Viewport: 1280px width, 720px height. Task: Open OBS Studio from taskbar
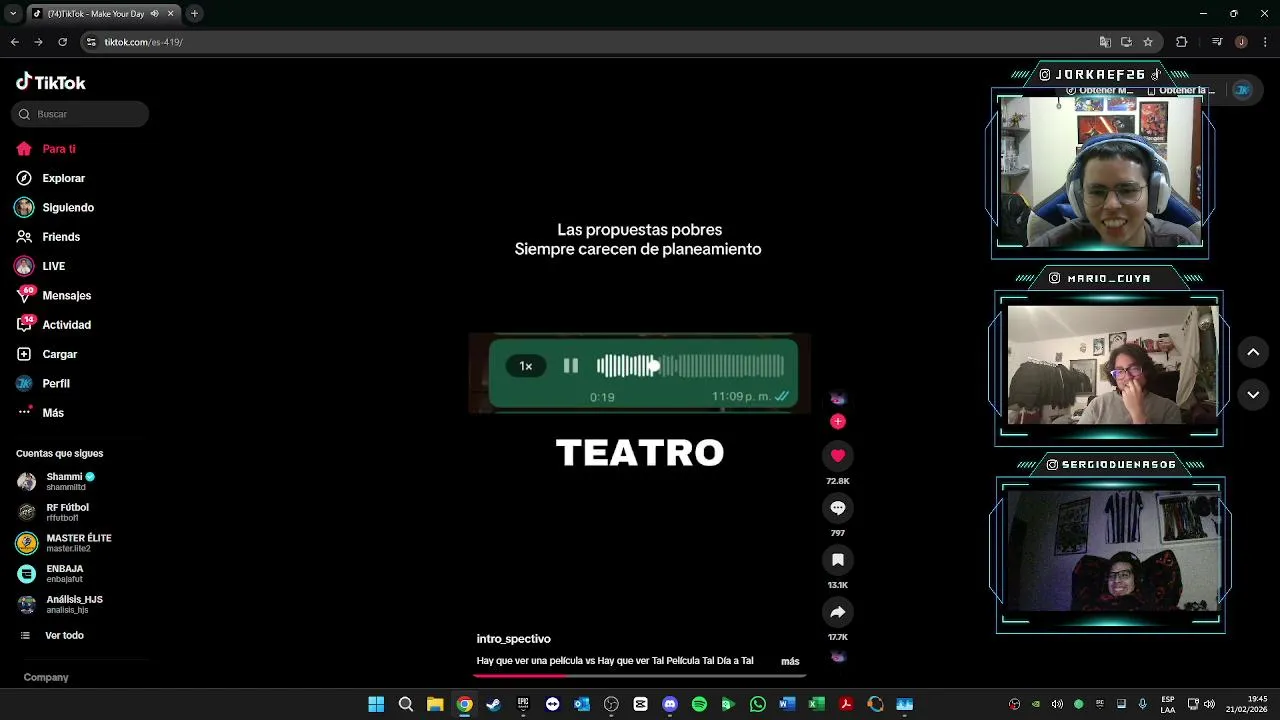click(611, 704)
